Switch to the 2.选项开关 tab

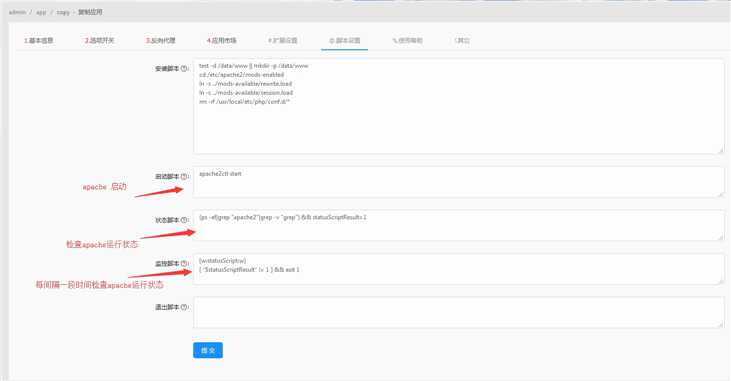[99, 41]
